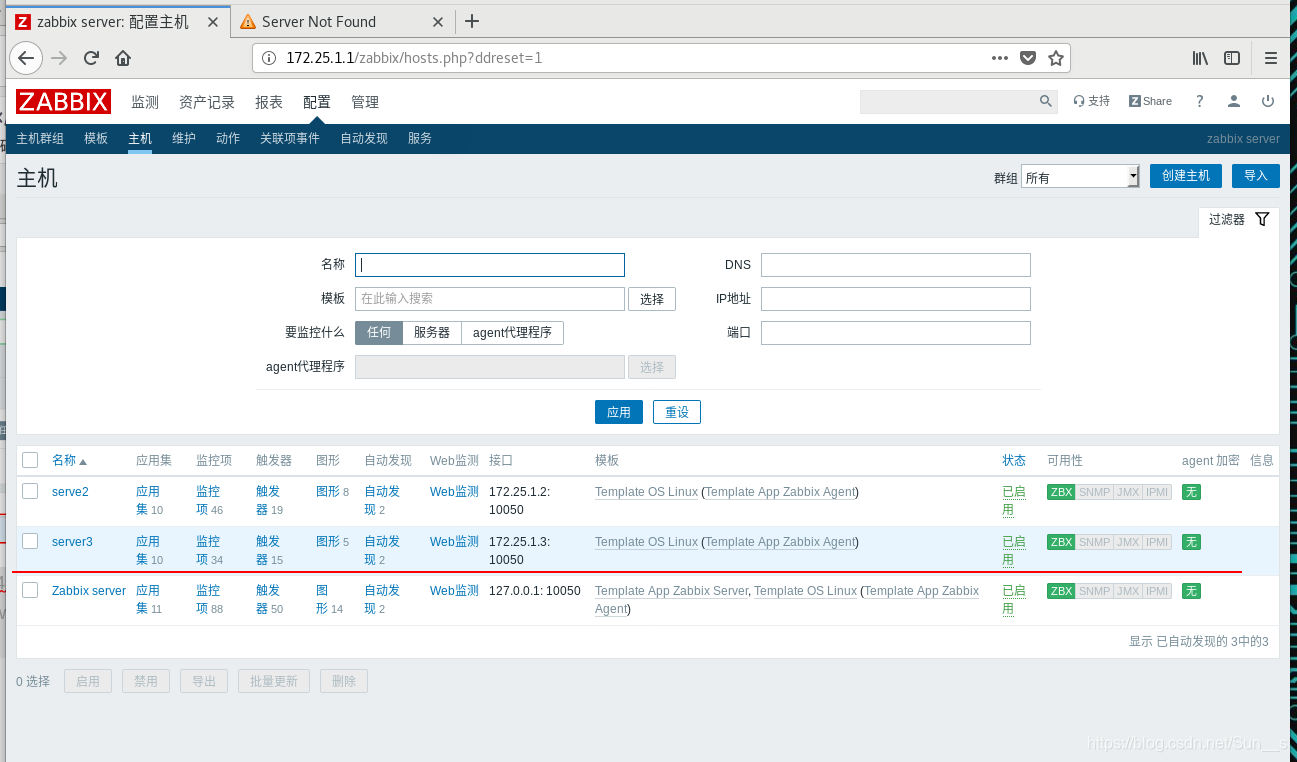1297x762 pixels.
Task: Click the logout power icon
Action: click(x=1268, y=101)
